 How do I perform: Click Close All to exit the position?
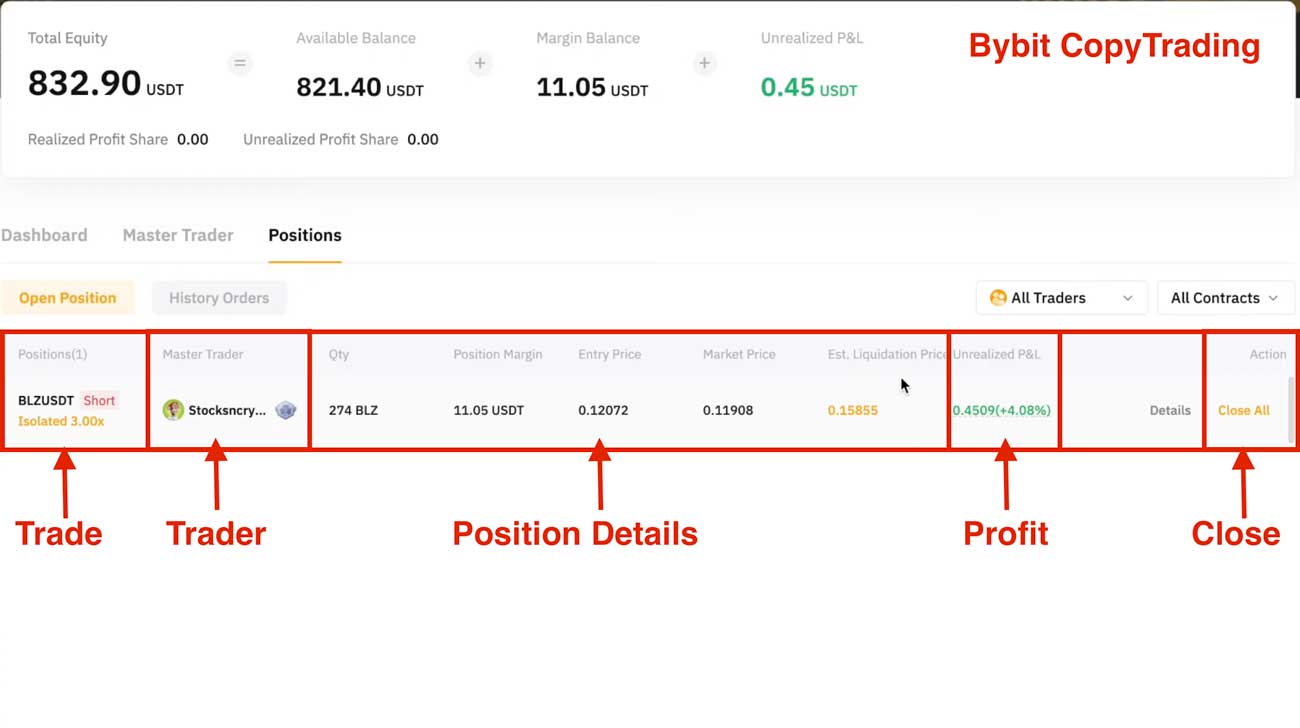(x=1243, y=410)
